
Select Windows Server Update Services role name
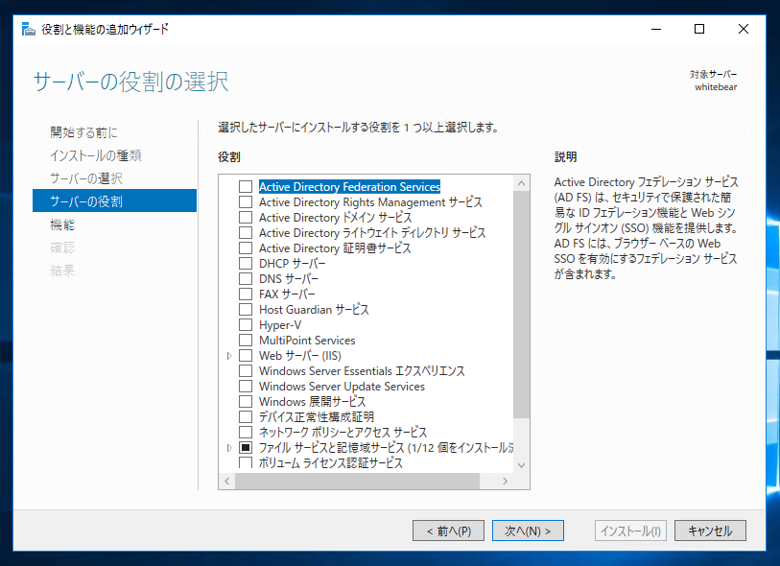342,386
